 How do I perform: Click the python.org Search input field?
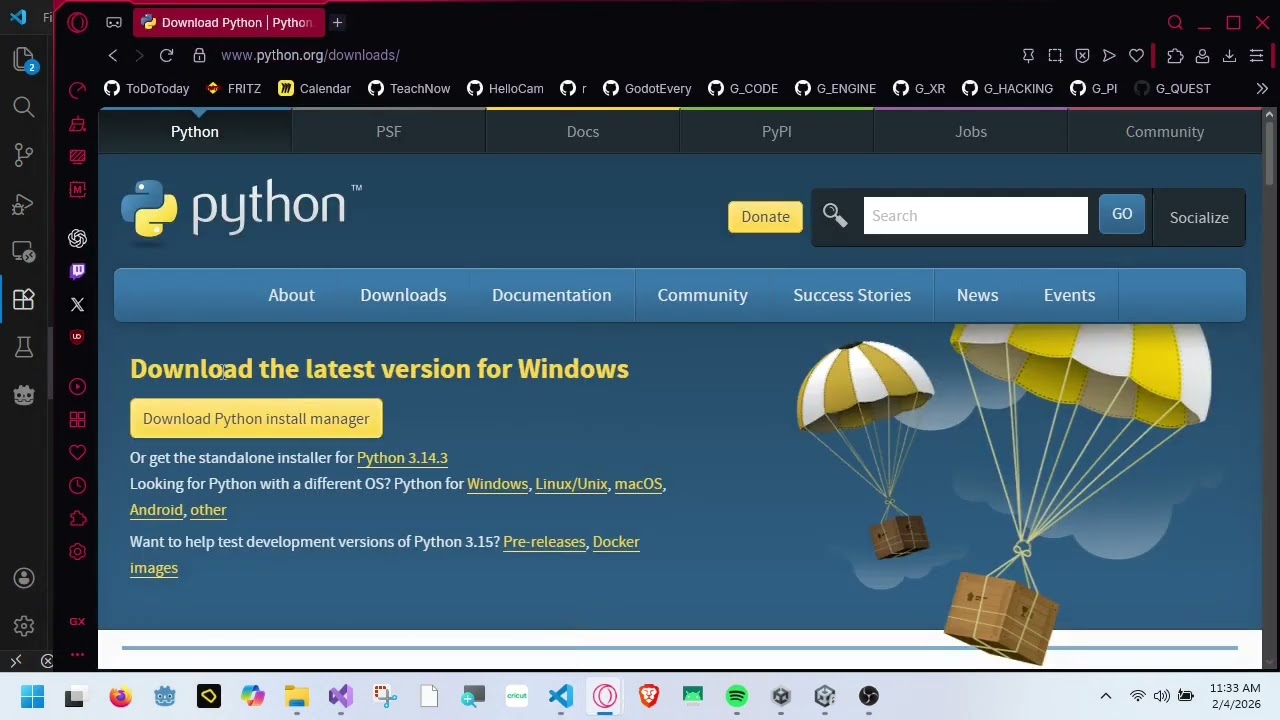pos(975,216)
